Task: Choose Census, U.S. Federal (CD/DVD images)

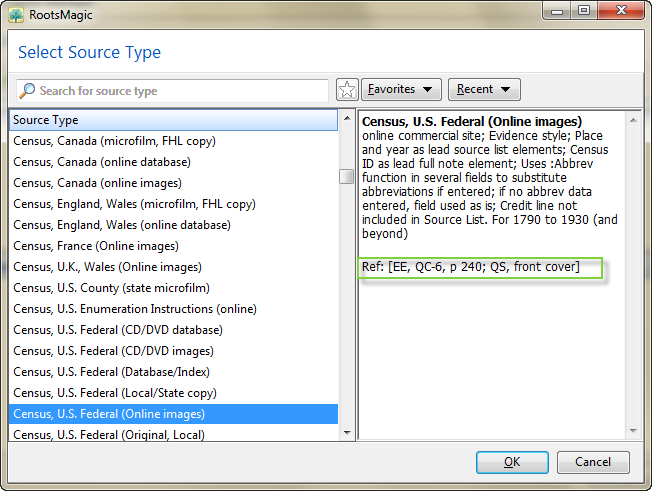Action: [x=173, y=351]
